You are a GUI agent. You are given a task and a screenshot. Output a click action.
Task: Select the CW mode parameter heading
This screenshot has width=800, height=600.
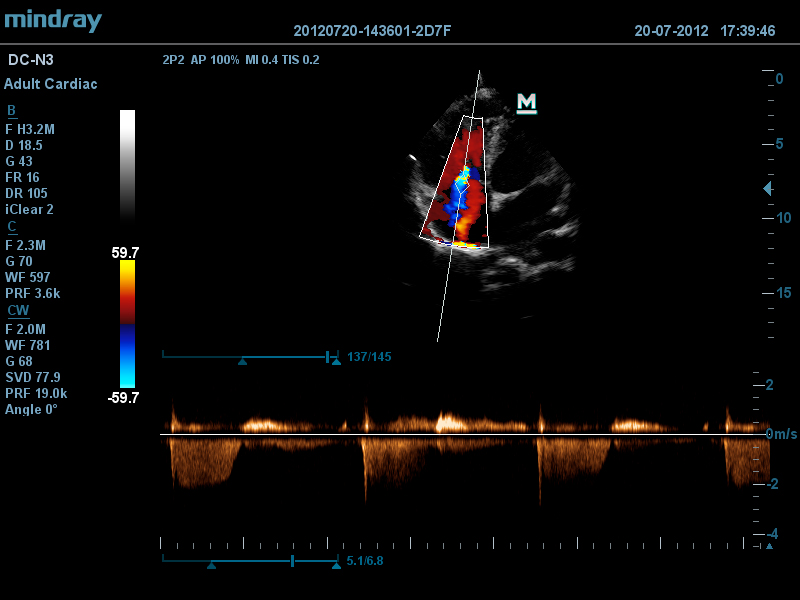[x=18, y=311]
